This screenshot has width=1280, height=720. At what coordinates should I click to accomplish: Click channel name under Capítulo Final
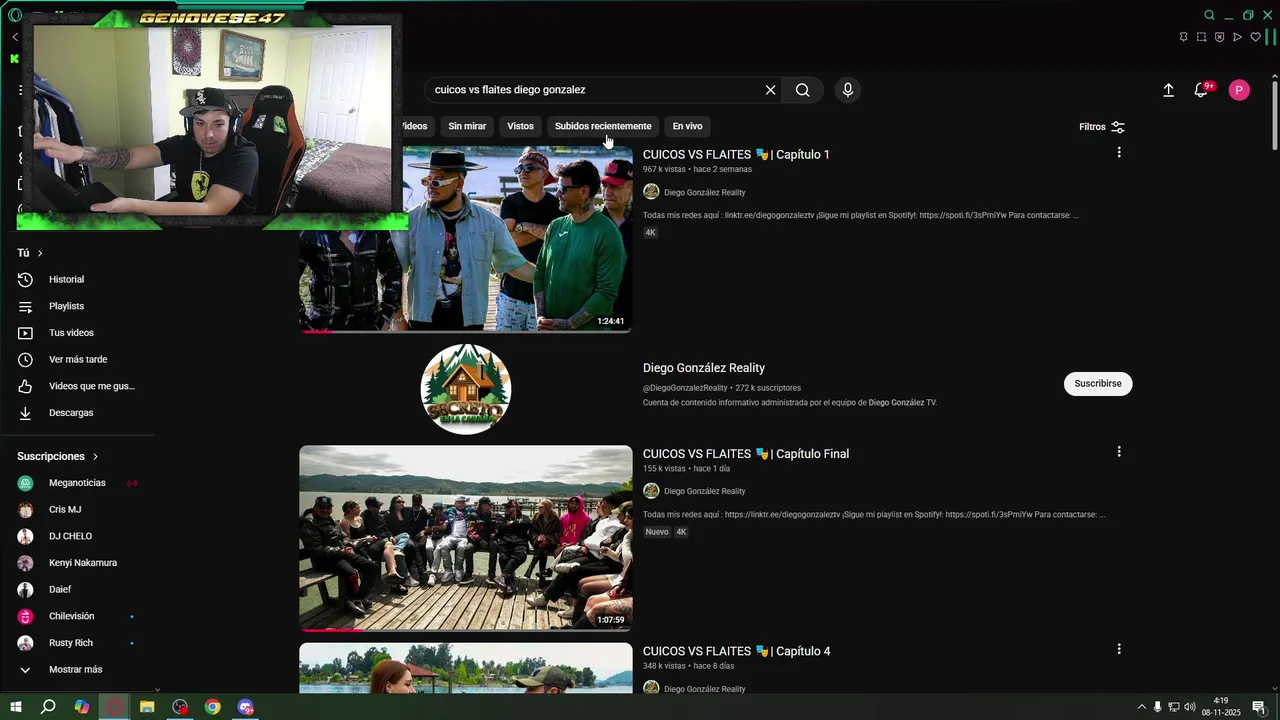click(x=704, y=491)
